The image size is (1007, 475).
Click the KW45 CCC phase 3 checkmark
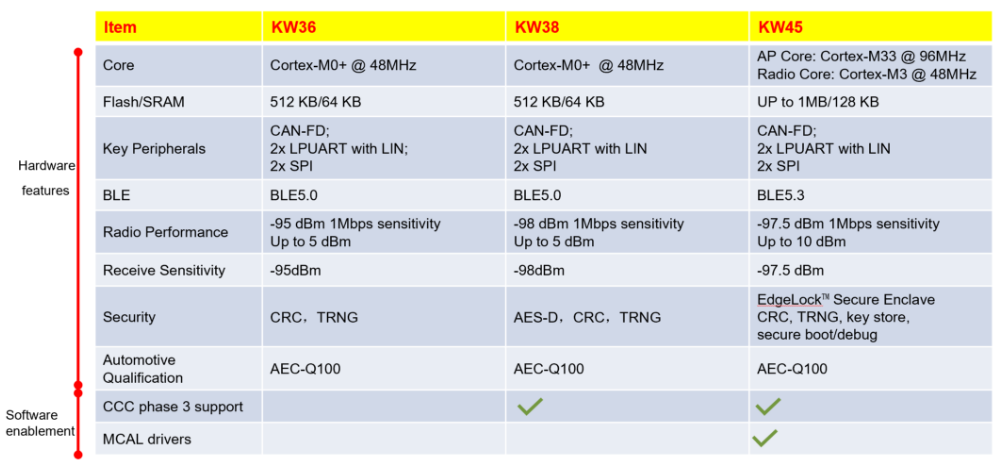(x=767, y=406)
